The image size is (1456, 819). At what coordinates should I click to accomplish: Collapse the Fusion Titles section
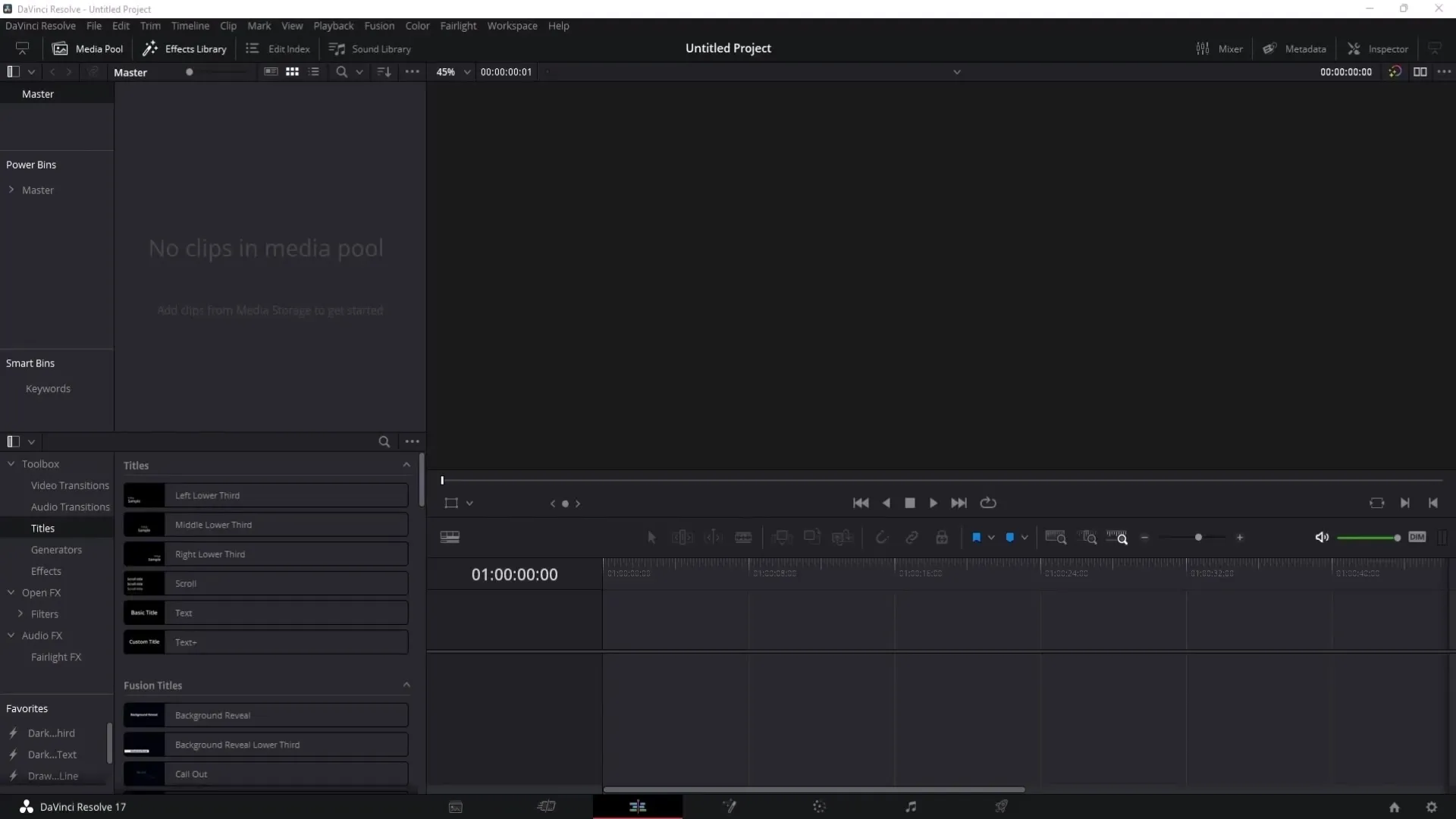[406, 685]
